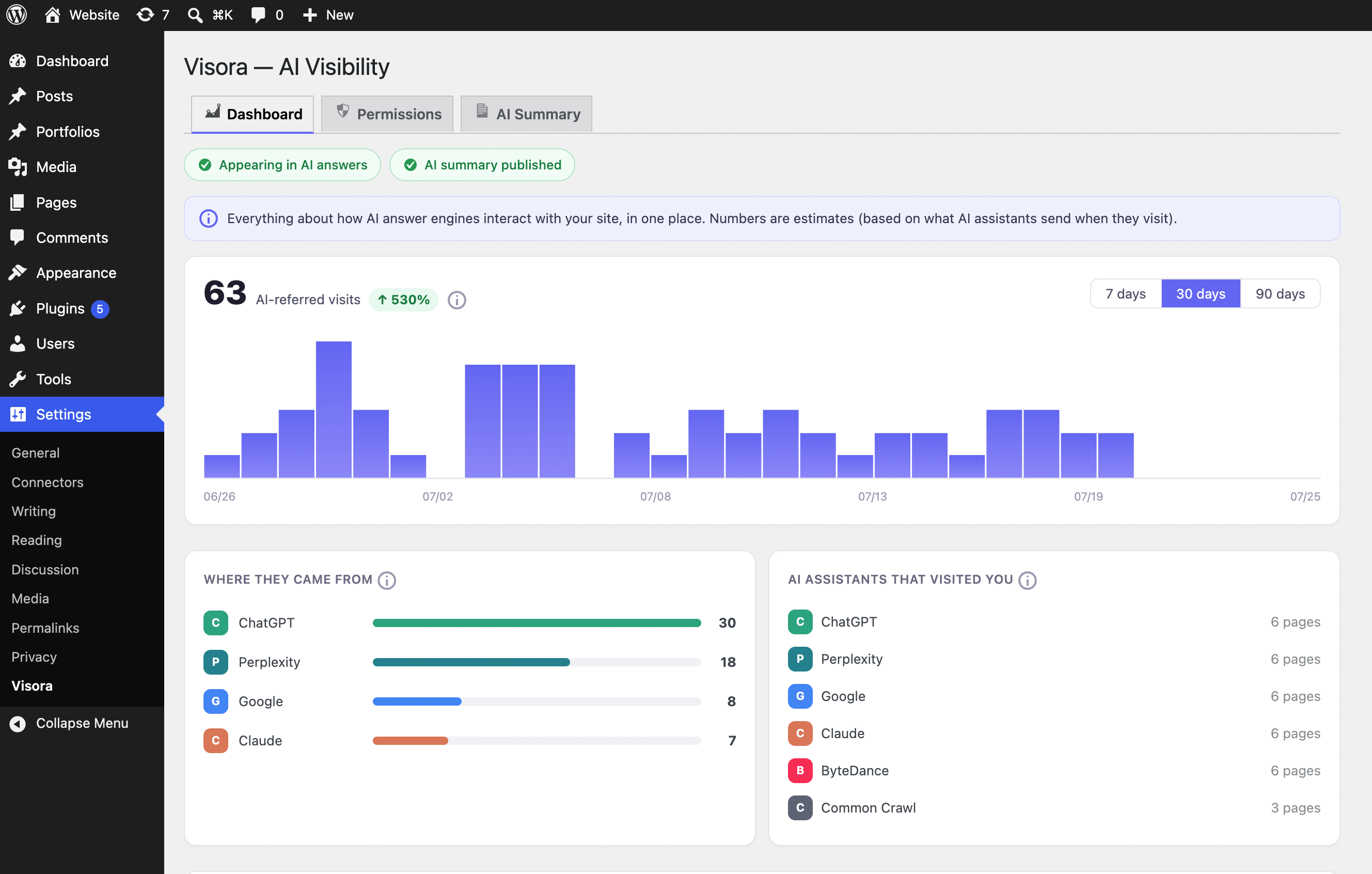This screenshot has height=874, width=1372.
Task: Click Google icon in AI Assistants list
Action: [800, 696]
